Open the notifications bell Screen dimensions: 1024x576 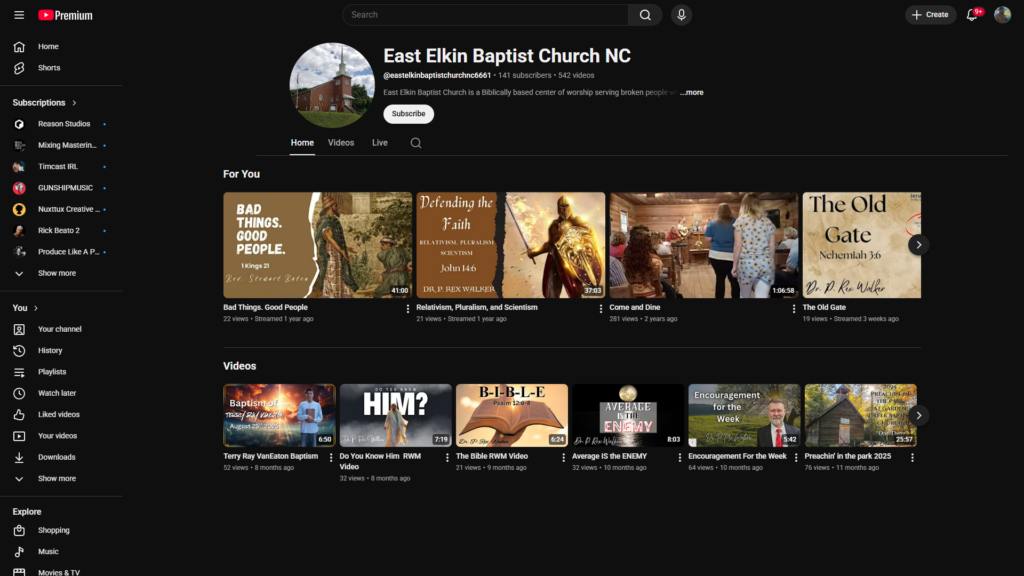(x=972, y=15)
